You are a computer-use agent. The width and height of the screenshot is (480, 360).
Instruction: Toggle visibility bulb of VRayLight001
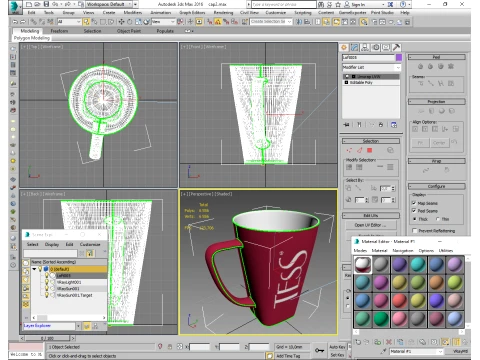pyautogui.click(x=47, y=282)
